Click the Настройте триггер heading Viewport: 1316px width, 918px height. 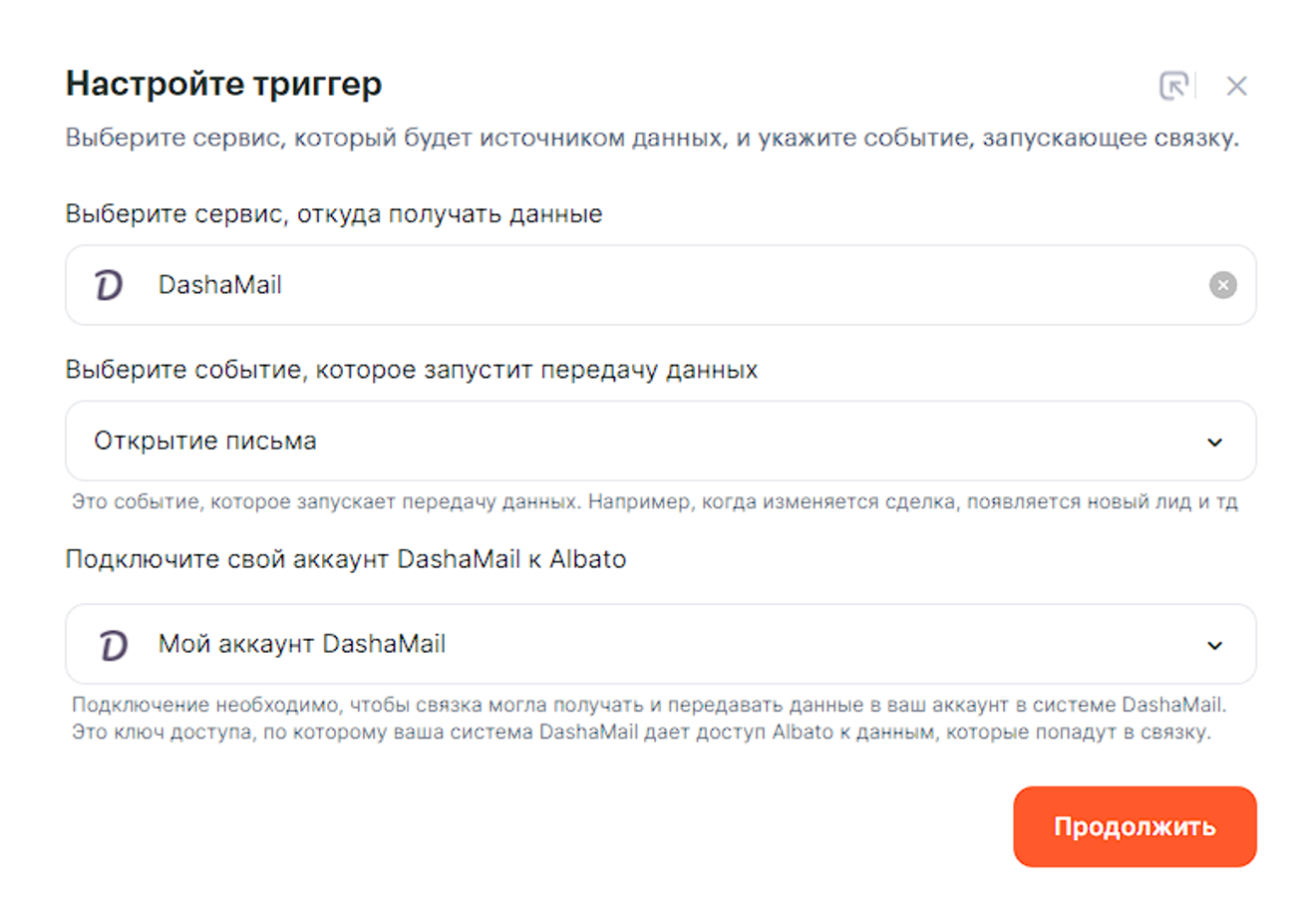(x=223, y=84)
